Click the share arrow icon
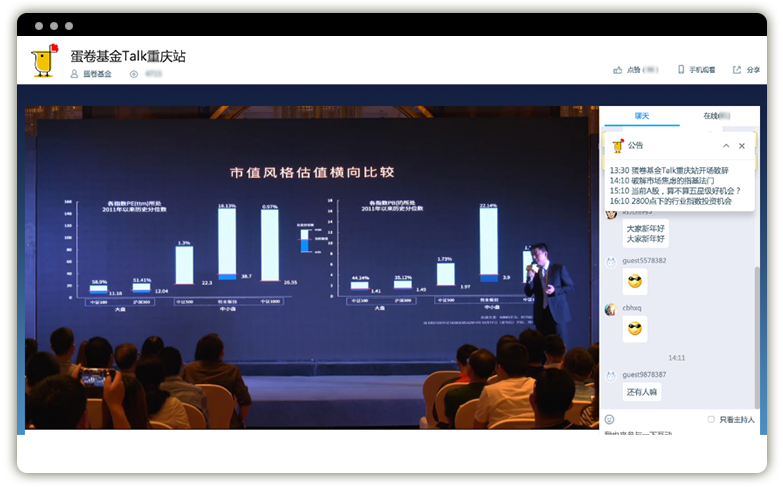The width and height of the screenshot is (783, 487). point(737,70)
